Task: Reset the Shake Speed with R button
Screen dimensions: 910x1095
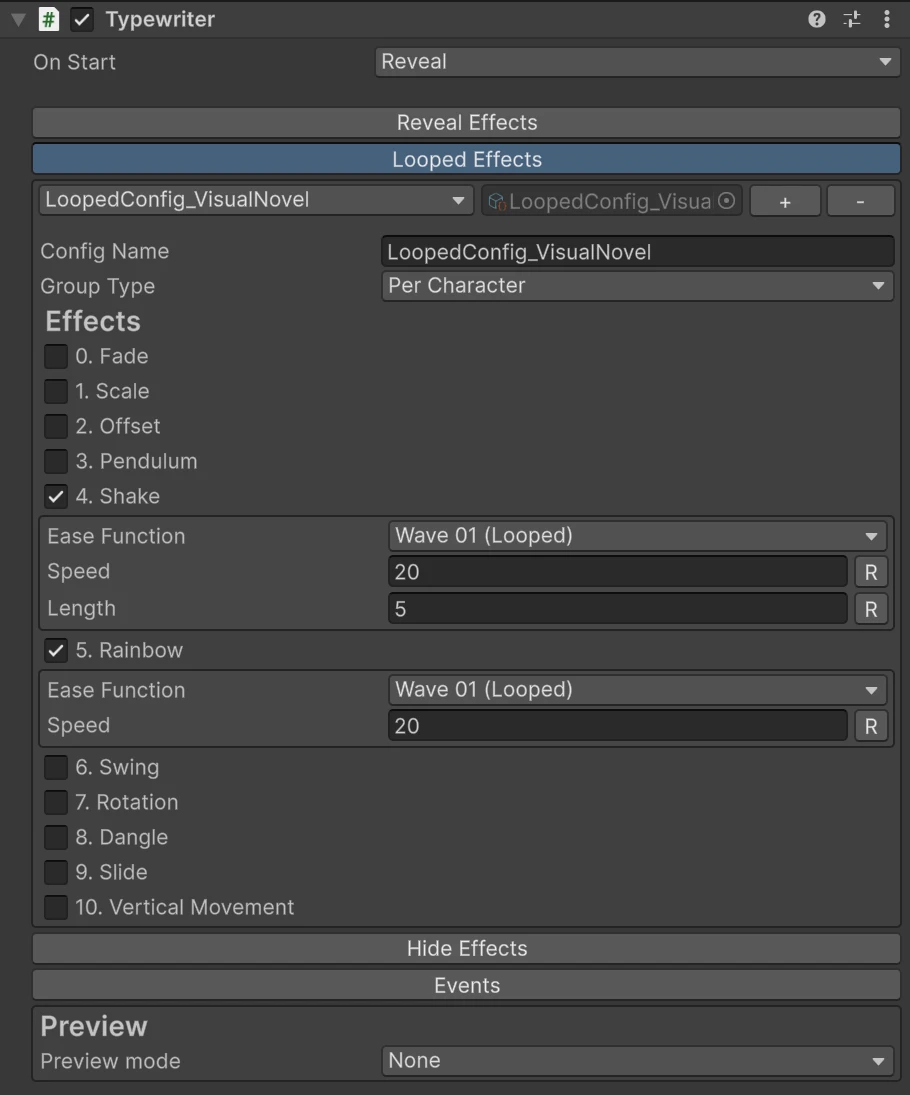Action: [871, 572]
